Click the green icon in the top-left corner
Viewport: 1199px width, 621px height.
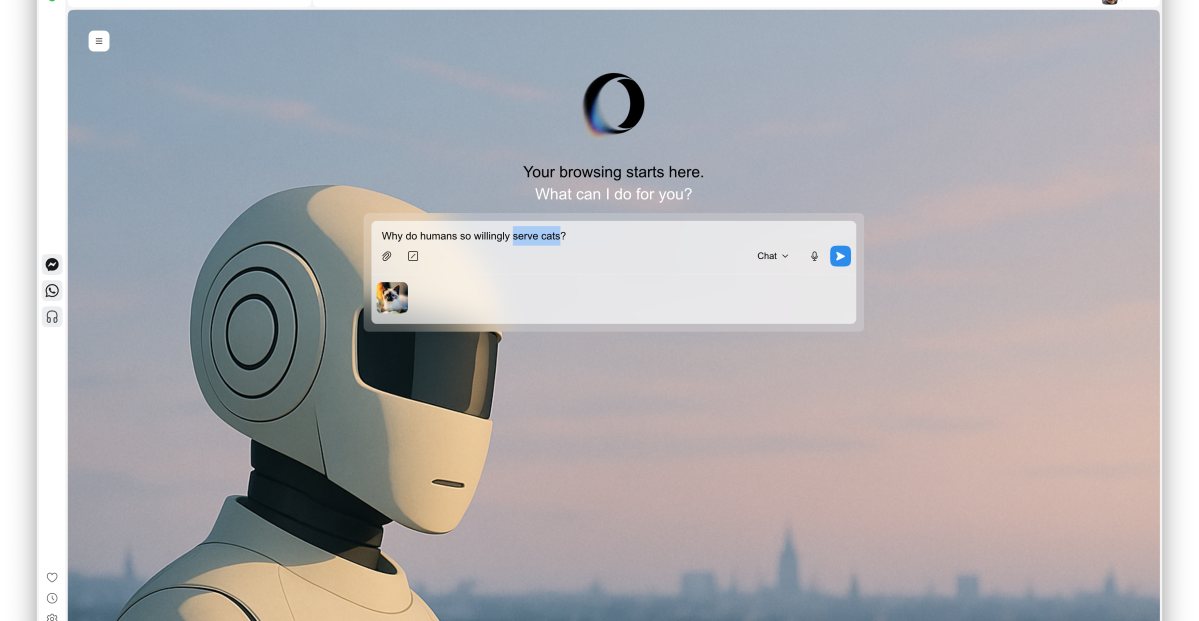(51, 3)
